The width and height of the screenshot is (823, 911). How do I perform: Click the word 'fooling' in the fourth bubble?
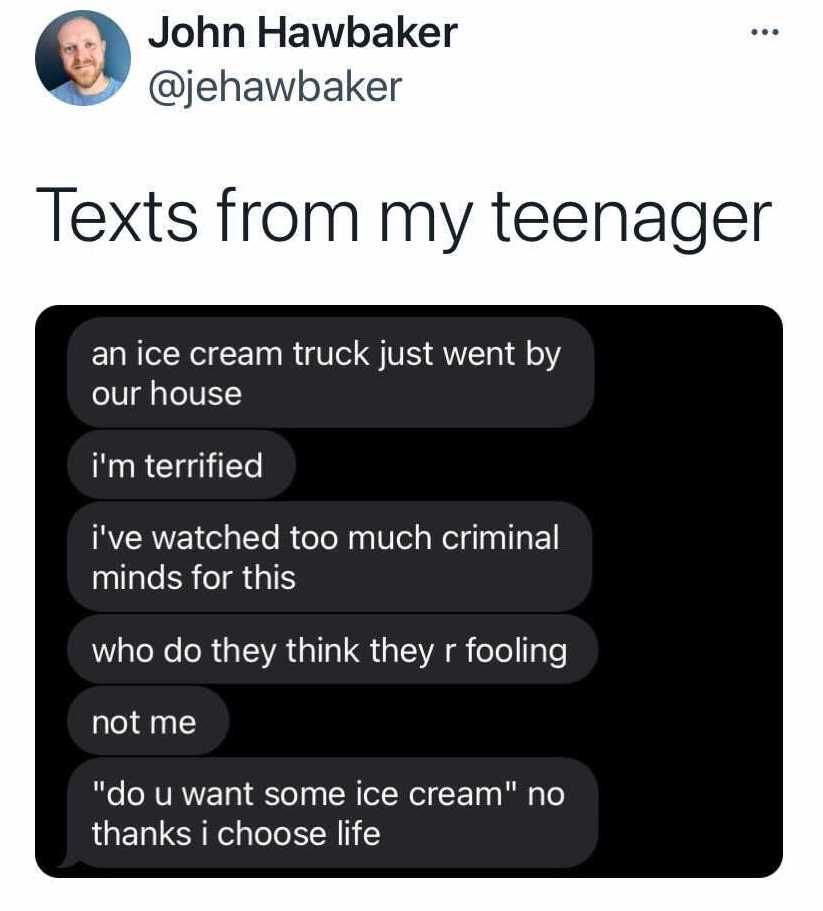pyautogui.click(x=516, y=651)
